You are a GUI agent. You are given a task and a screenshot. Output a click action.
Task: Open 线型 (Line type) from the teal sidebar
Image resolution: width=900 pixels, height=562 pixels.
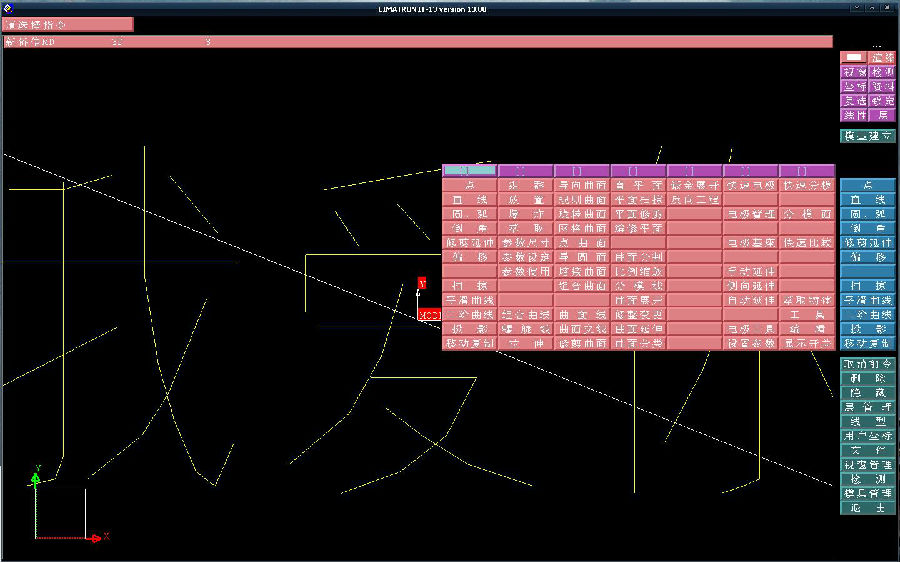click(x=867, y=422)
